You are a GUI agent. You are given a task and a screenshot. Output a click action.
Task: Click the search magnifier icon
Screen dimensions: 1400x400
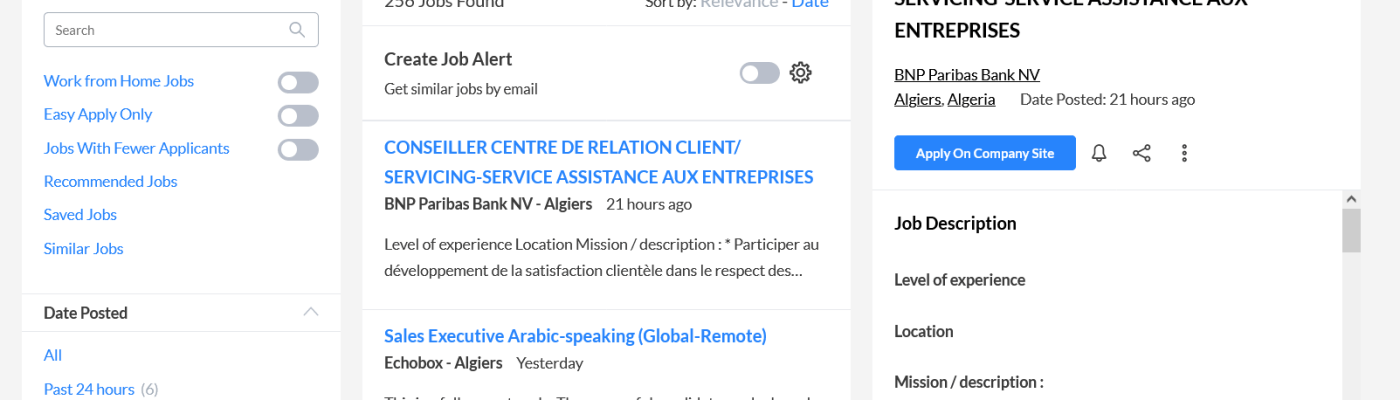(297, 30)
